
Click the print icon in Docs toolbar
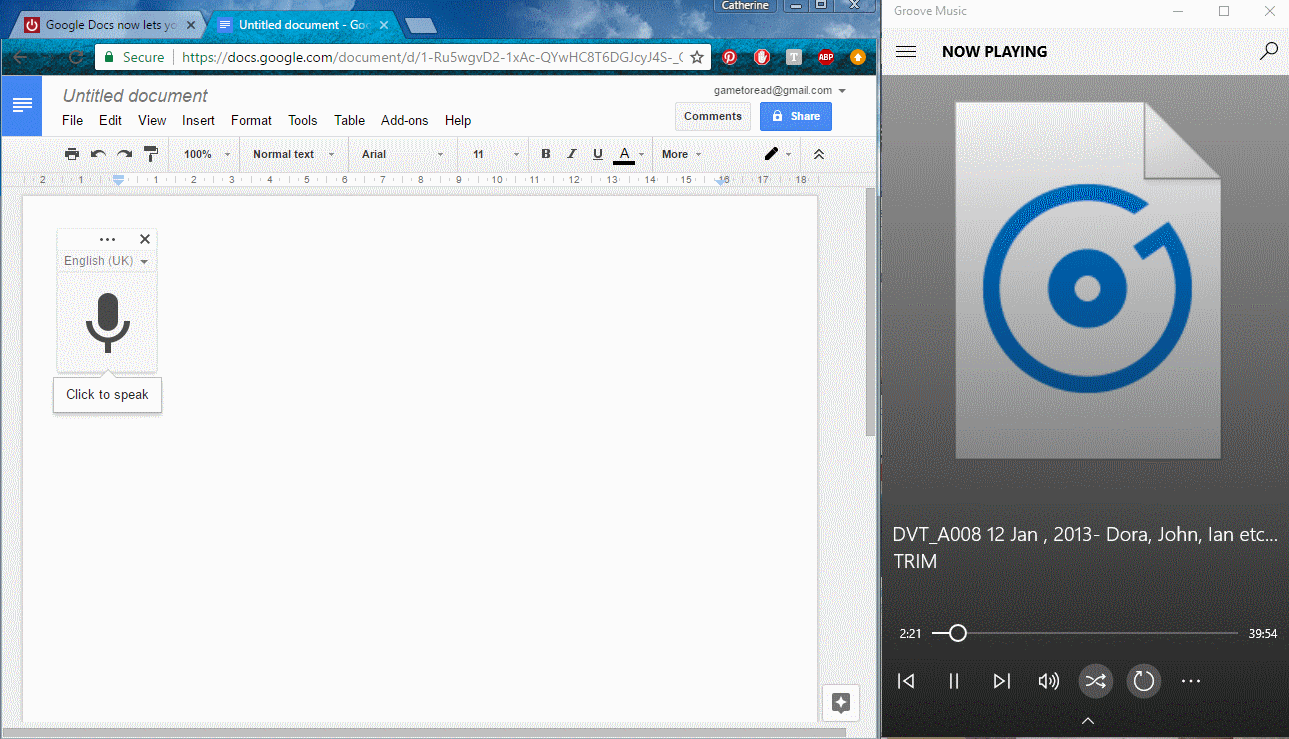tap(72, 154)
